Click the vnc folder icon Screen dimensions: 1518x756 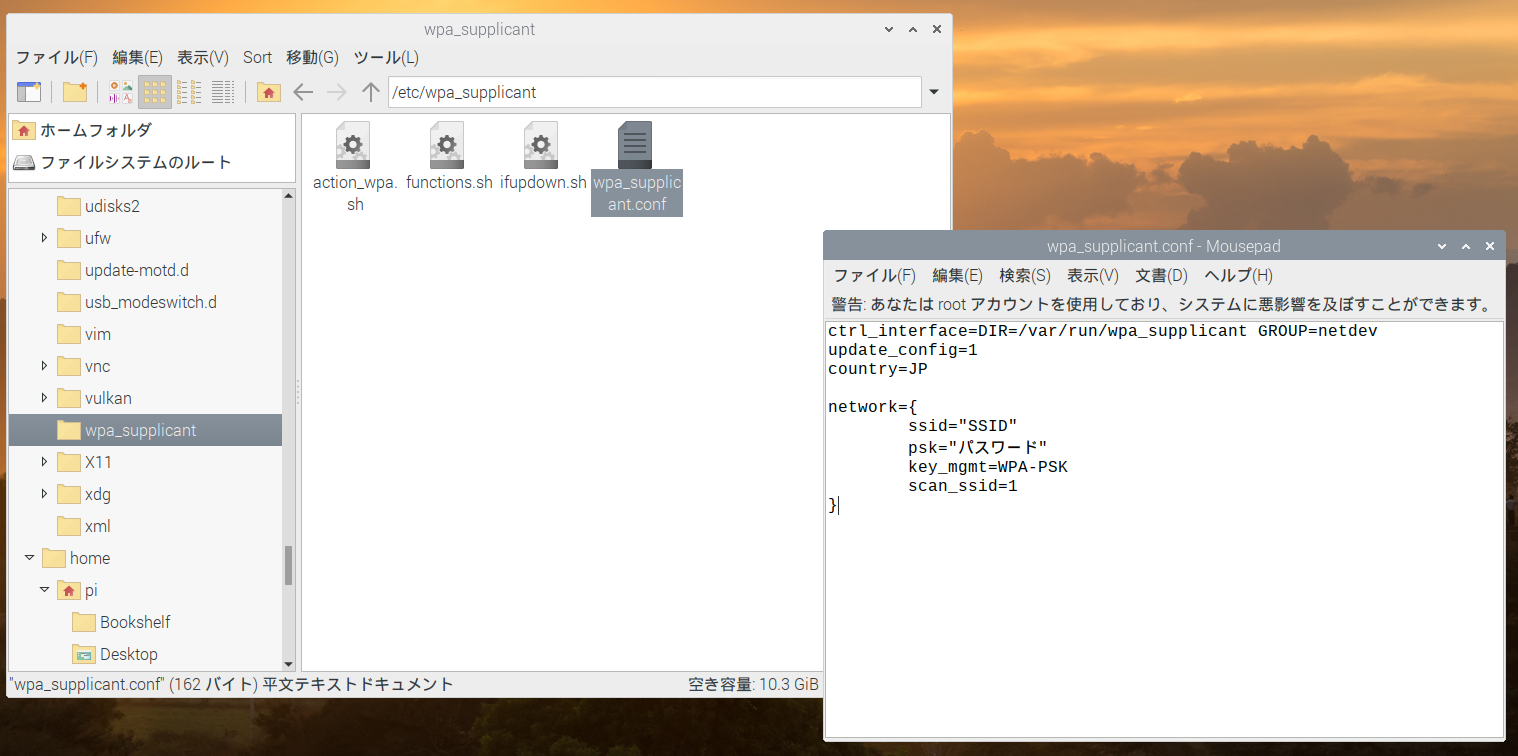tap(68, 366)
